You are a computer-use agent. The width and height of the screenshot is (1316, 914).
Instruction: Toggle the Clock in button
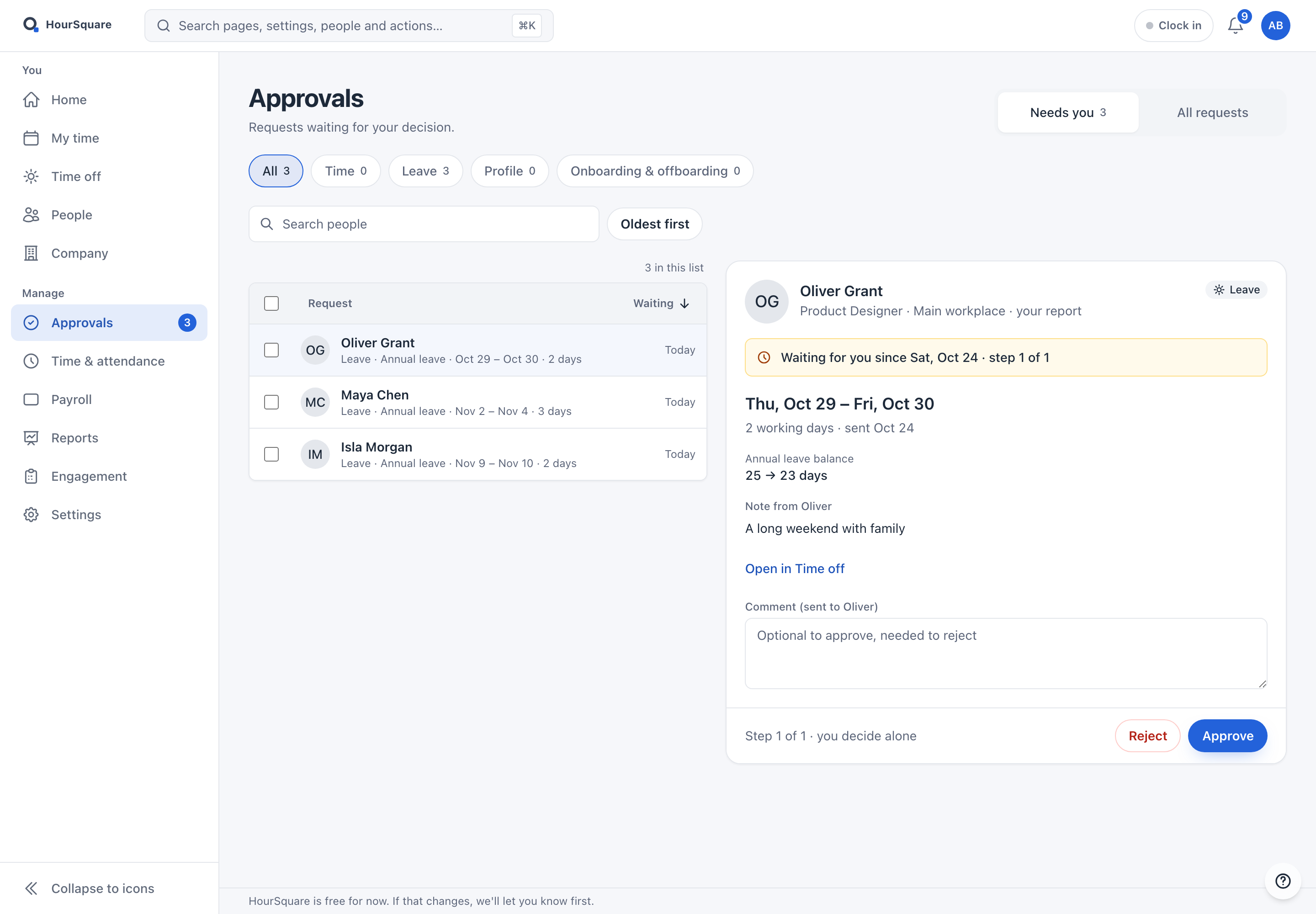[x=1173, y=25]
